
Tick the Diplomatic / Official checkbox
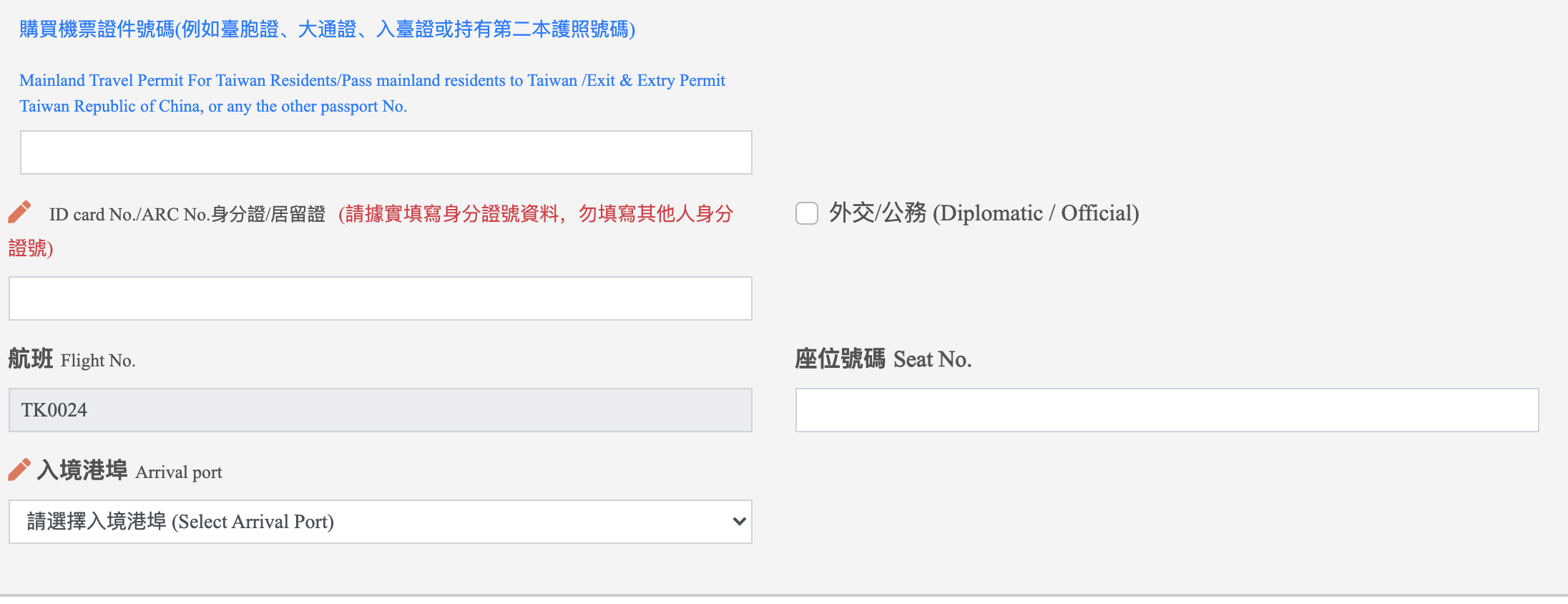point(807,213)
